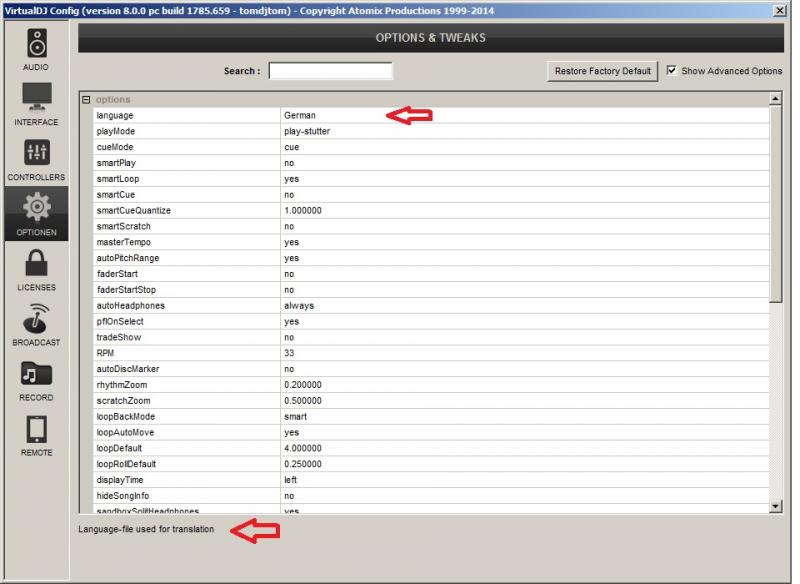Collapse the options group
Screen dimensions: 800x584
[x=86, y=99]
